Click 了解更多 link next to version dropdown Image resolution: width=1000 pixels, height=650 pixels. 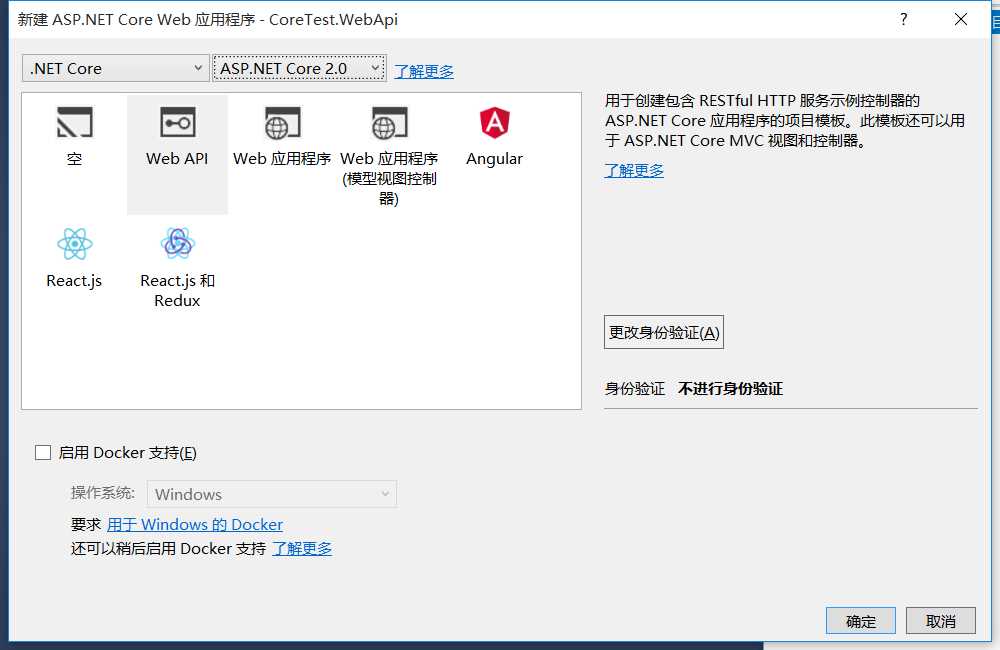click(424, 71)
